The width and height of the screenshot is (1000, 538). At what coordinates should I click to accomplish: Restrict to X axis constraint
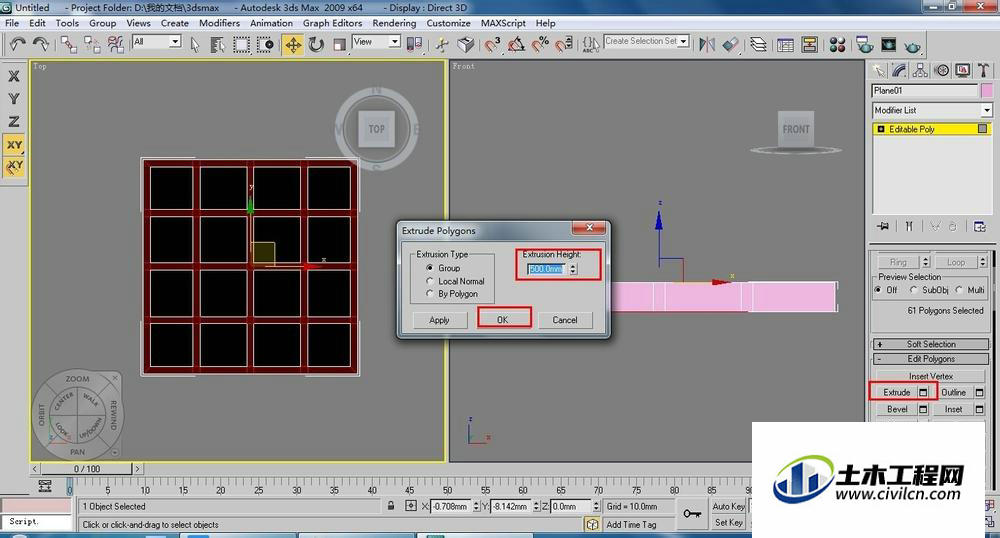coord(13,76)
